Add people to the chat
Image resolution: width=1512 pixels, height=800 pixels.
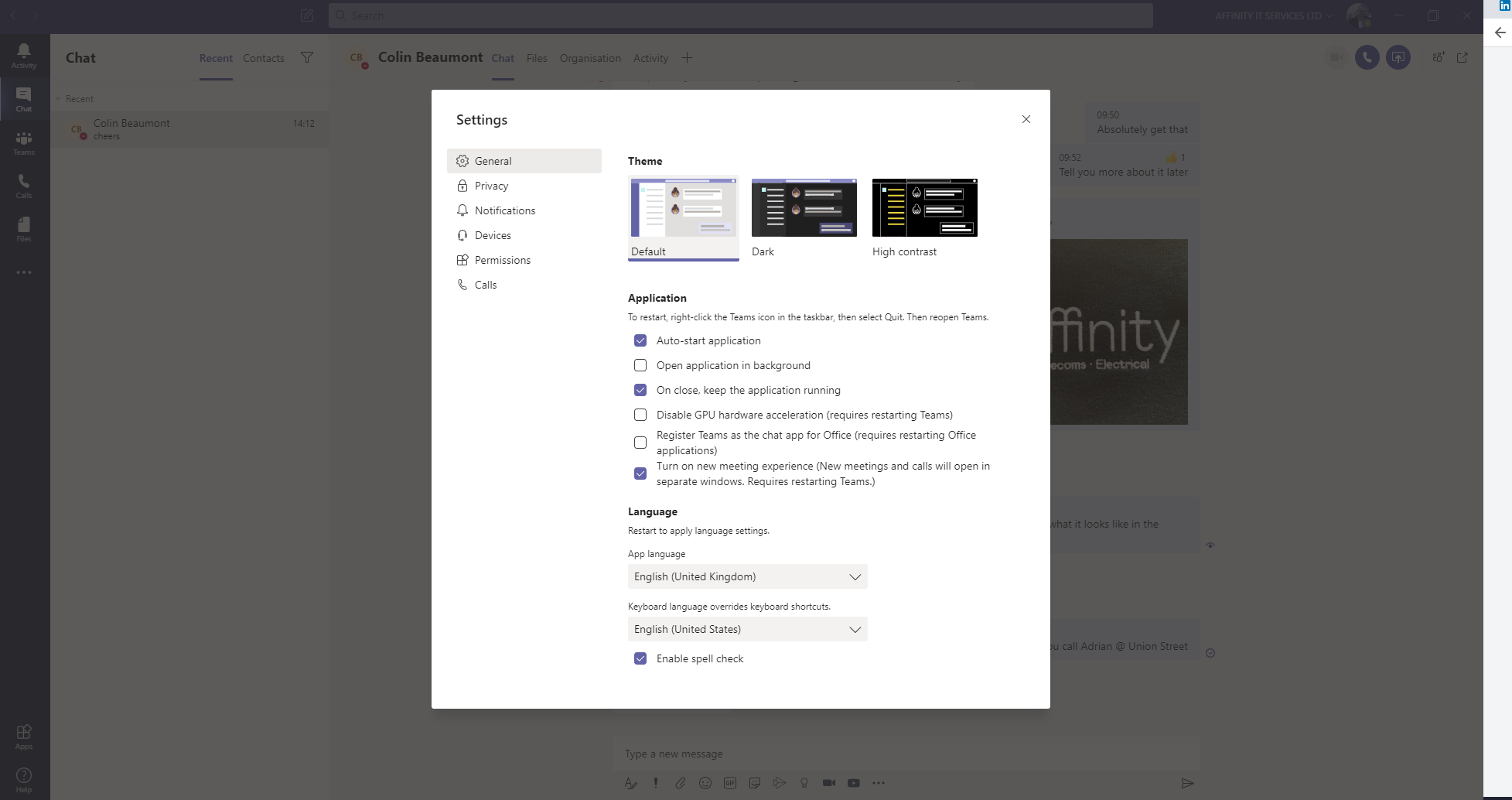pyautogui.click(x=1438, y=57)
